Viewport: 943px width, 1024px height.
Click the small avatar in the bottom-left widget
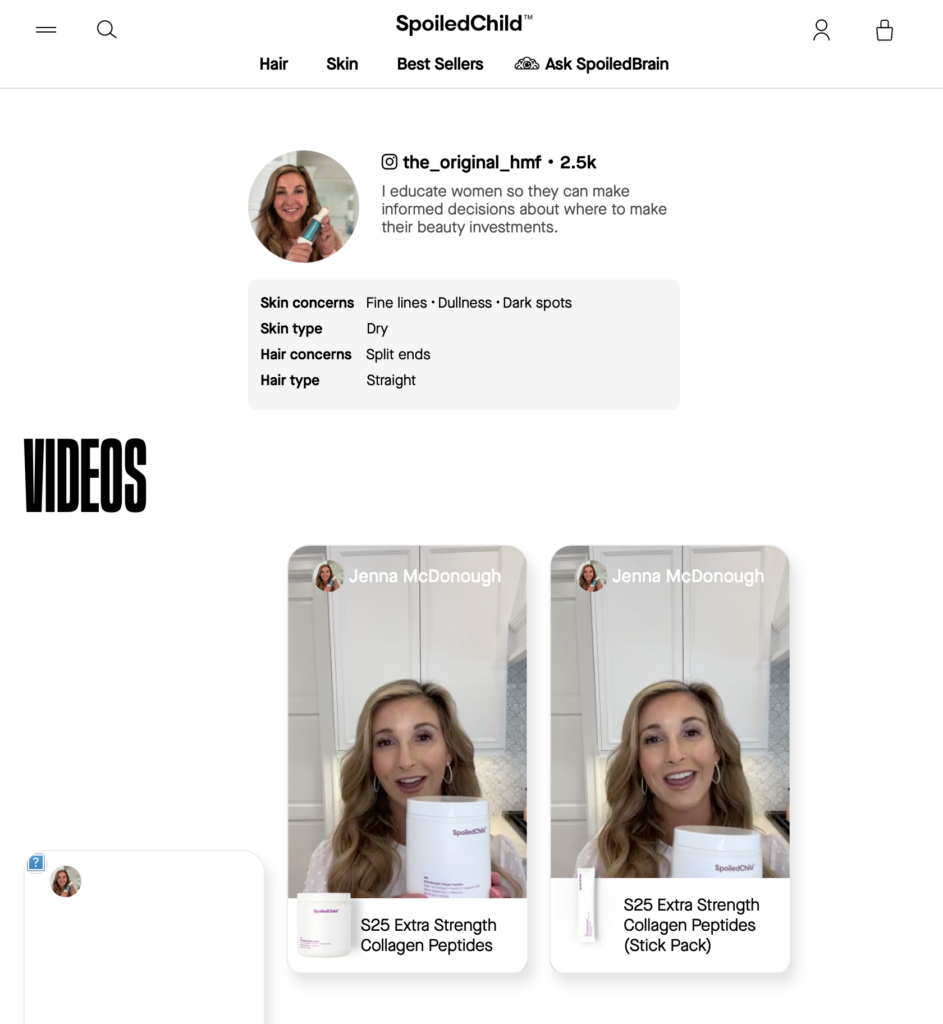65,881
